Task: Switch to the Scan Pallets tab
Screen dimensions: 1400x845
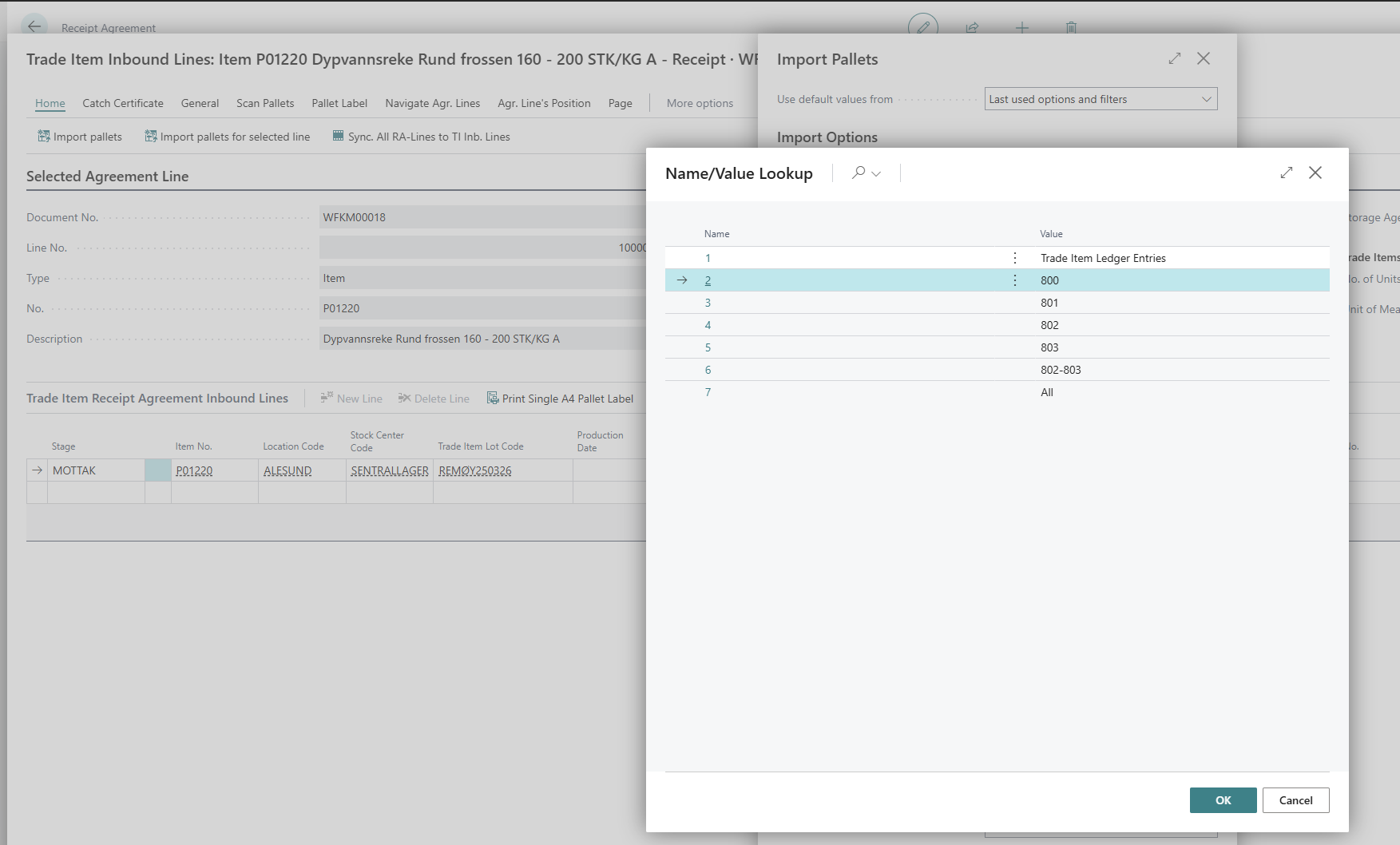Action: 265,103
